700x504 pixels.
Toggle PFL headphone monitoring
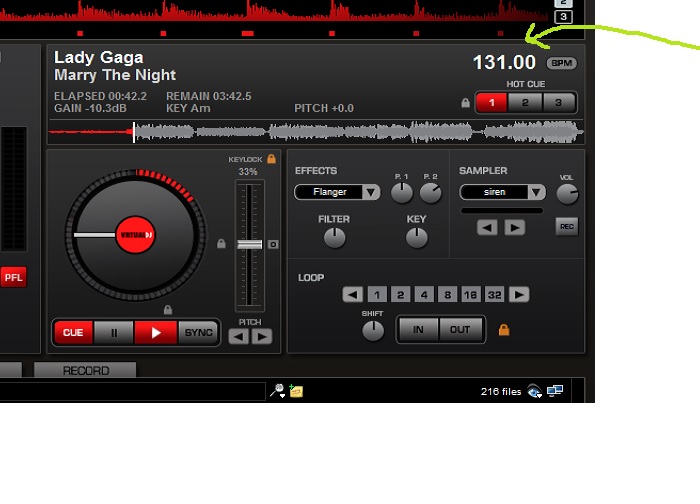pos(13,277)
